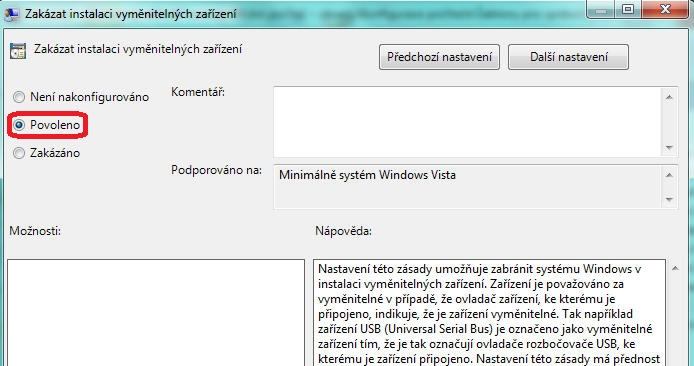Click the heading next to the policy icon
Image resolution: width=694 pixels, height=366 pixels.
pyautogui.click(x=138, y=49)
